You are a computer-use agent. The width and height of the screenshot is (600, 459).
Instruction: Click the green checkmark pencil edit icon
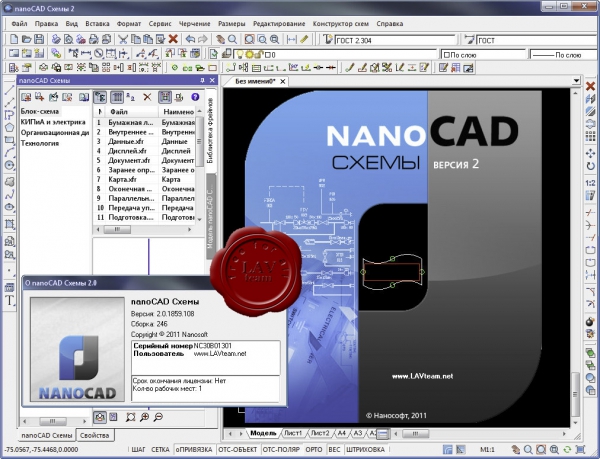pyautogui.click(x=349, y=68)
